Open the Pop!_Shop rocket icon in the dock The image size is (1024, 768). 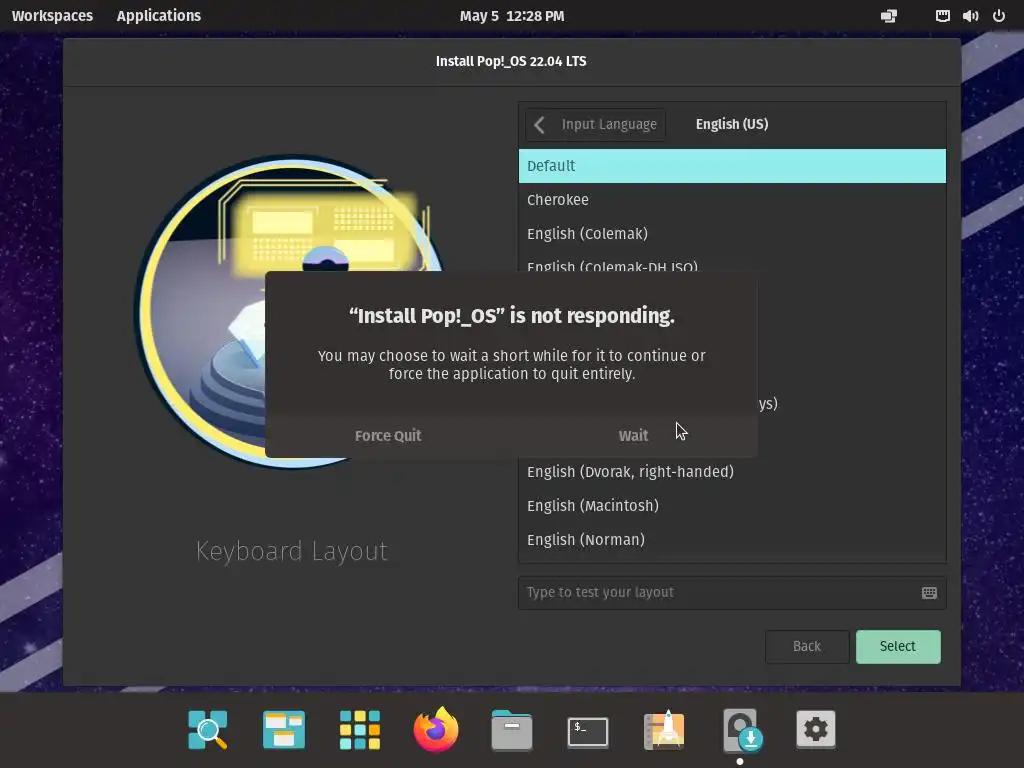tap(664, 729)
